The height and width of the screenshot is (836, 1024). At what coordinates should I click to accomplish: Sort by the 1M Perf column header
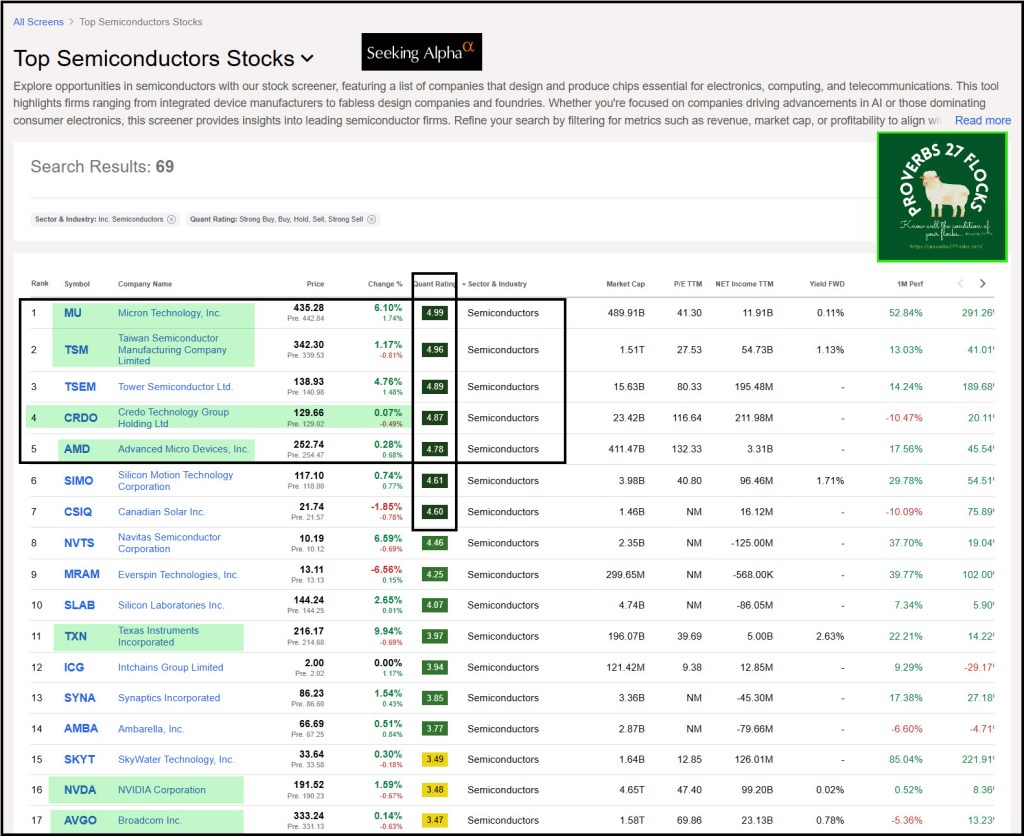(x=908, y=284)
